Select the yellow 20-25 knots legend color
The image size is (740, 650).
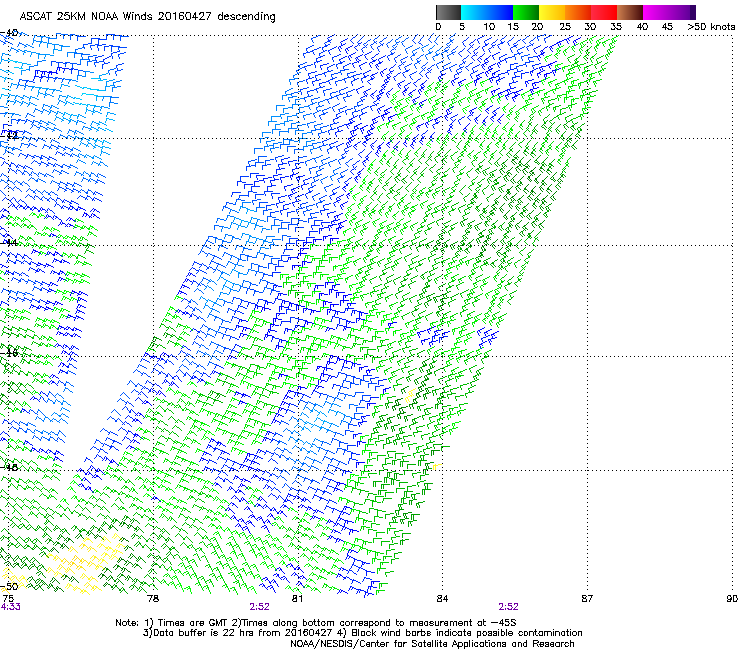(x=552, y=12)
